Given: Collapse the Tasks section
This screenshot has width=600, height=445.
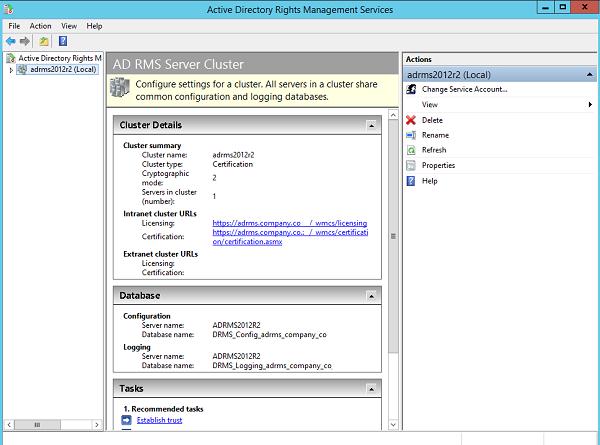Looking at the screenshot, I should point(371,389).
